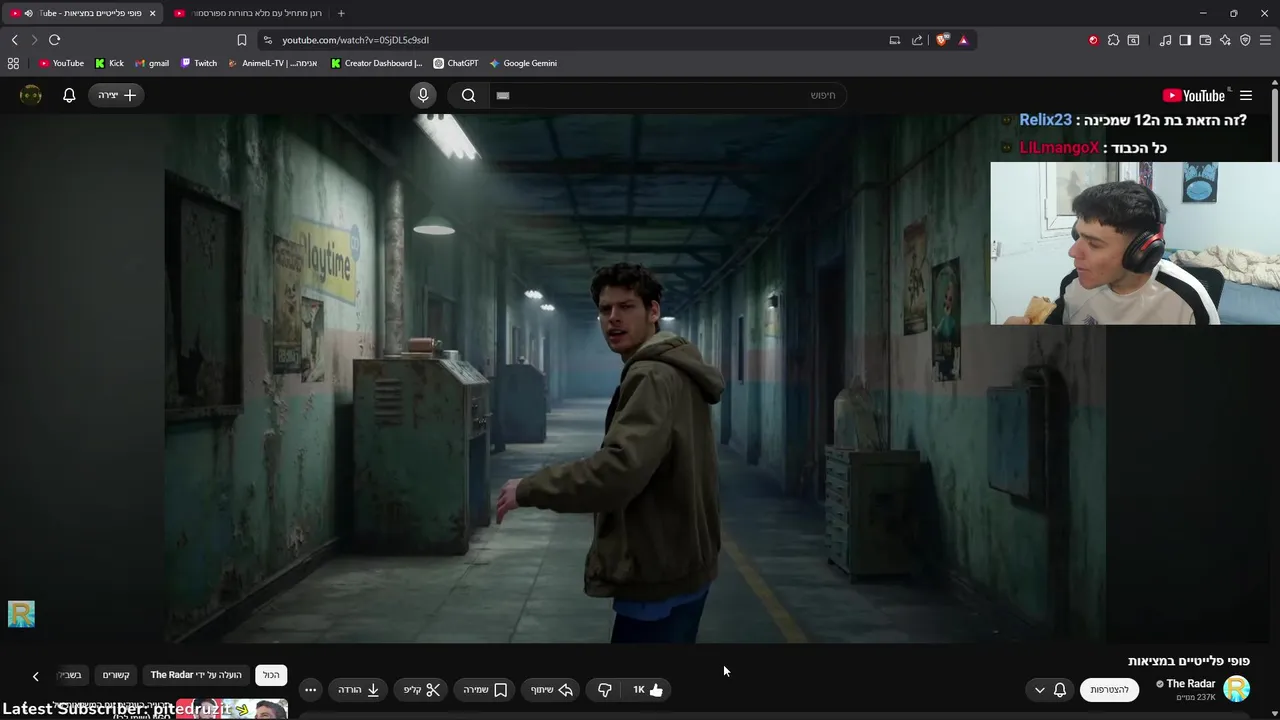Select the הכול filter chip
This screenshot has width=1280, height=720.
tap(271, 675)
